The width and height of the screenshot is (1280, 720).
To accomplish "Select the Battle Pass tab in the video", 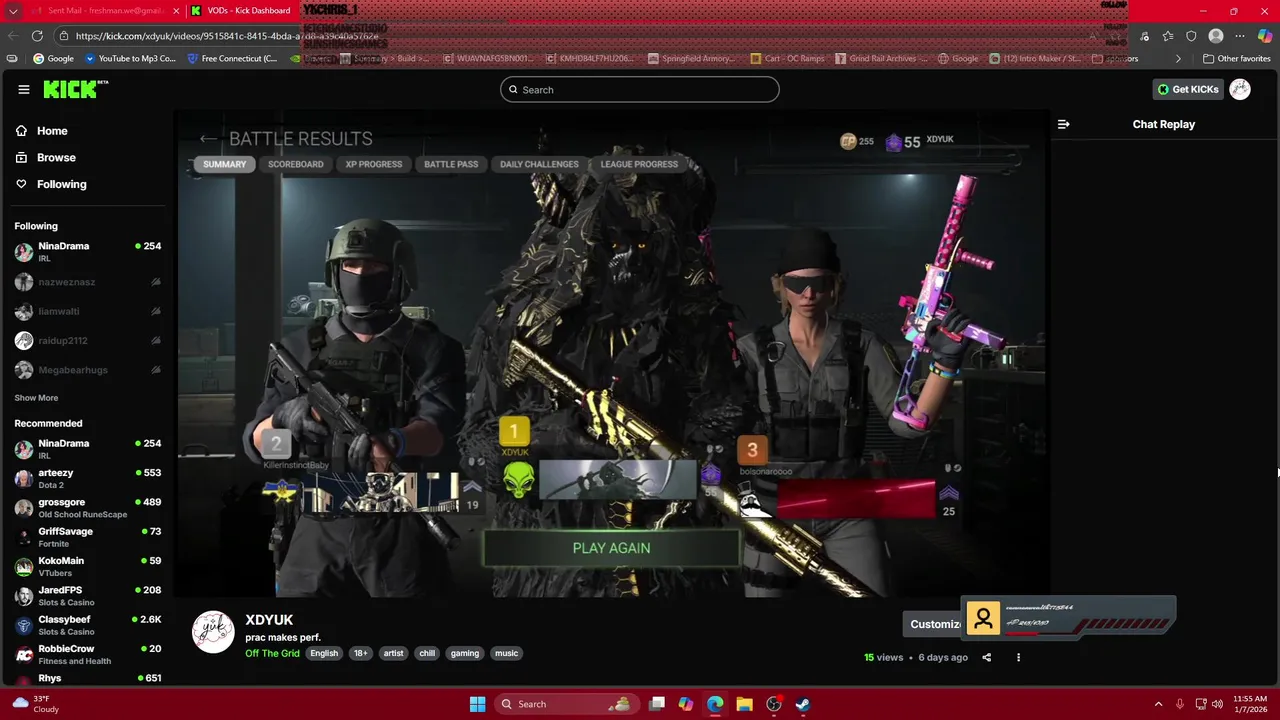I will (x=451, y=164).
